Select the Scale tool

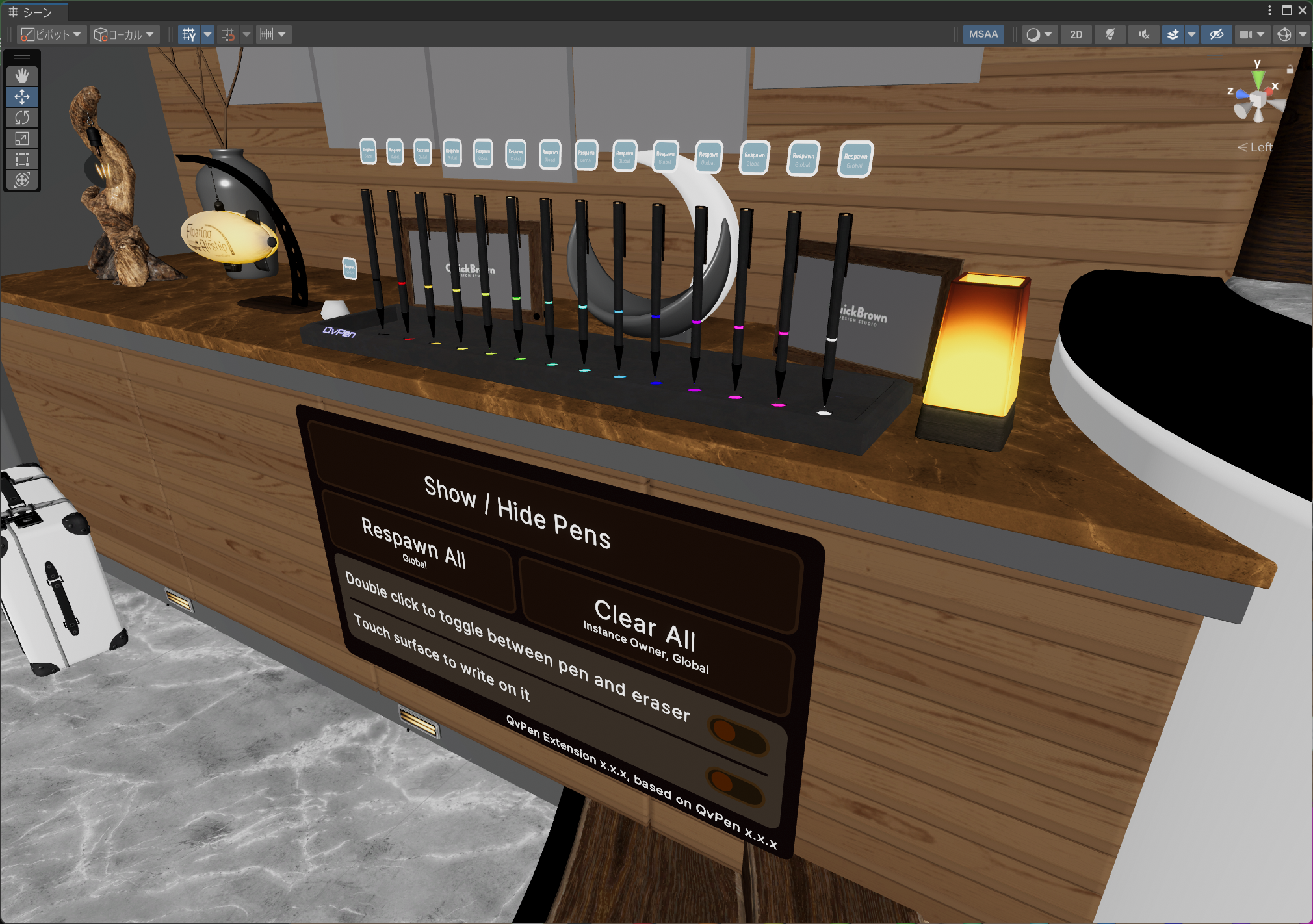point(22,138)
